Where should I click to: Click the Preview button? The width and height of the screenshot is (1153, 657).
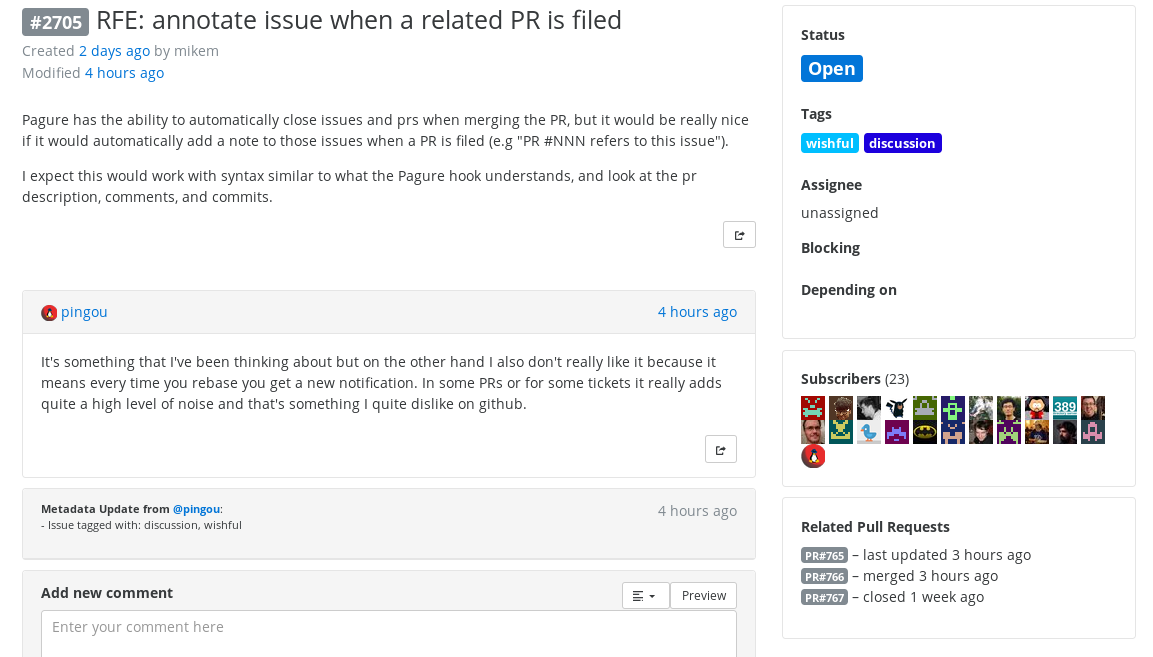pyautogui.click(x=704, y=596)
